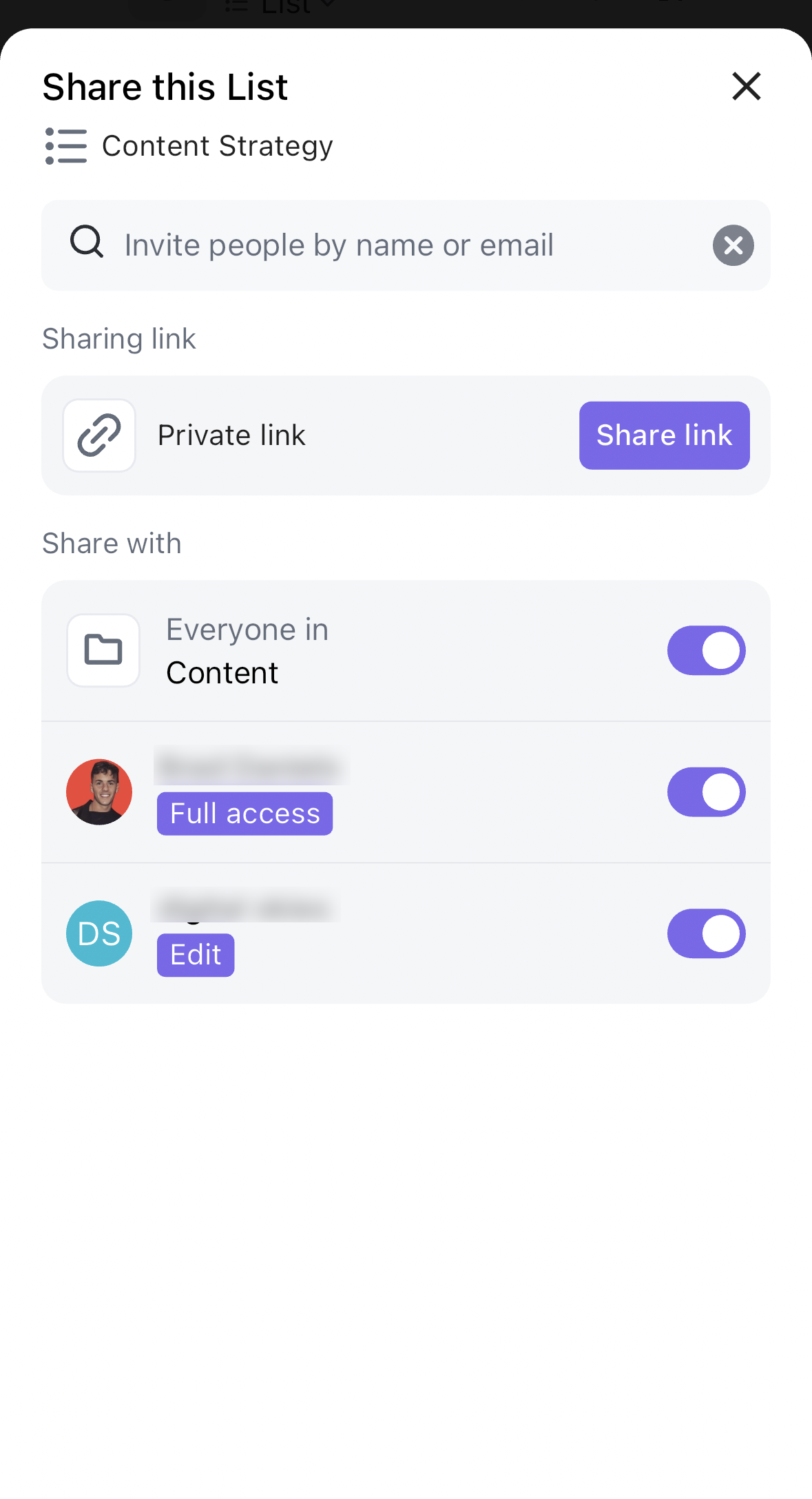Open the Full access permission dropdown

pyautogui.click(x=244, y=814)
